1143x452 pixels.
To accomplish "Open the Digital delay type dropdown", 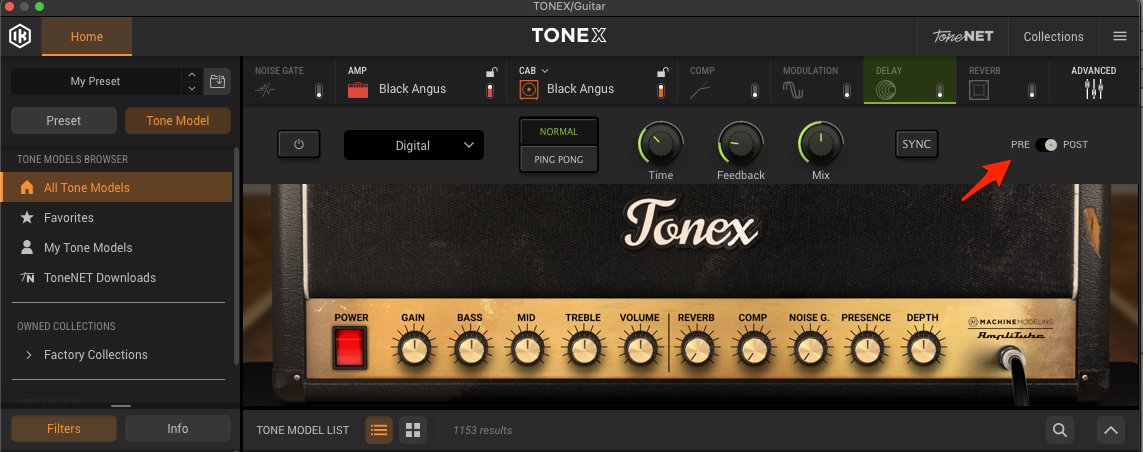I will coord(414,145).
